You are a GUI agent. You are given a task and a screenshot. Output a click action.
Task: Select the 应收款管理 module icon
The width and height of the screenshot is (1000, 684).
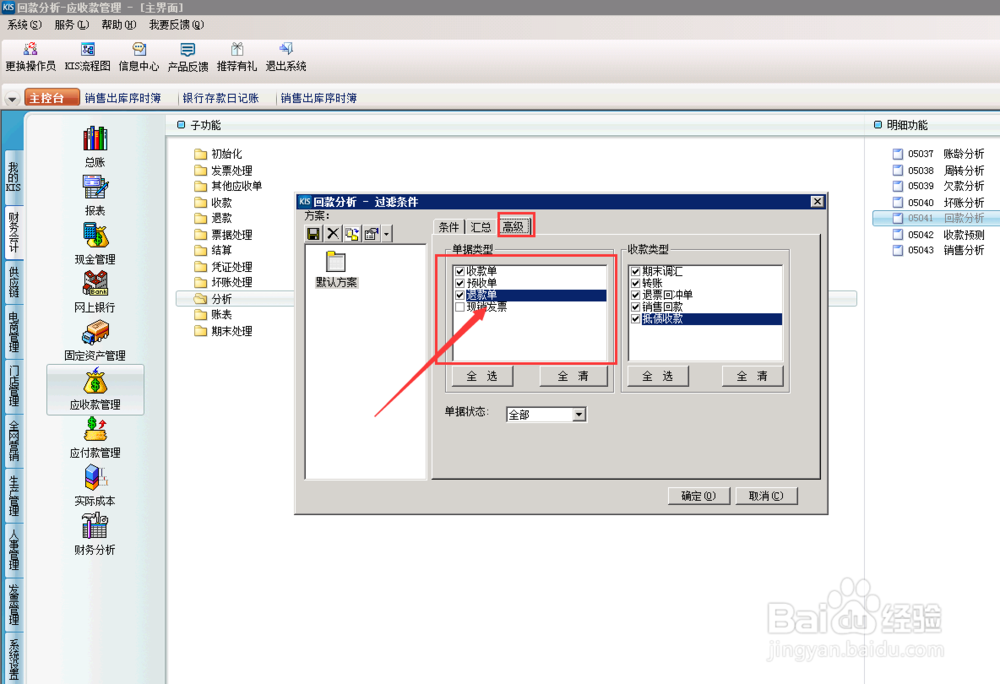tap(95, 389)
